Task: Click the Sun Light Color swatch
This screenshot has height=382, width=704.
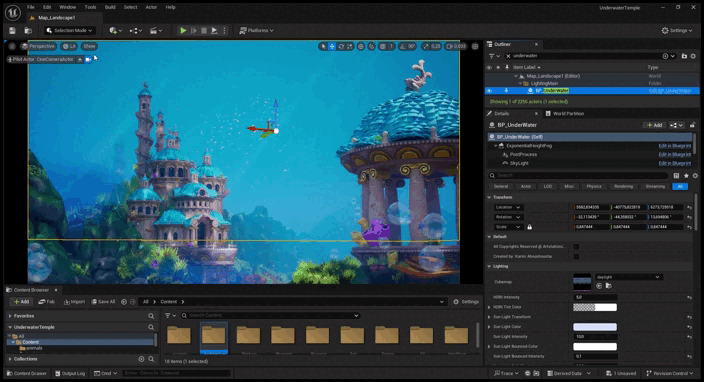Action: click(595, 327)
